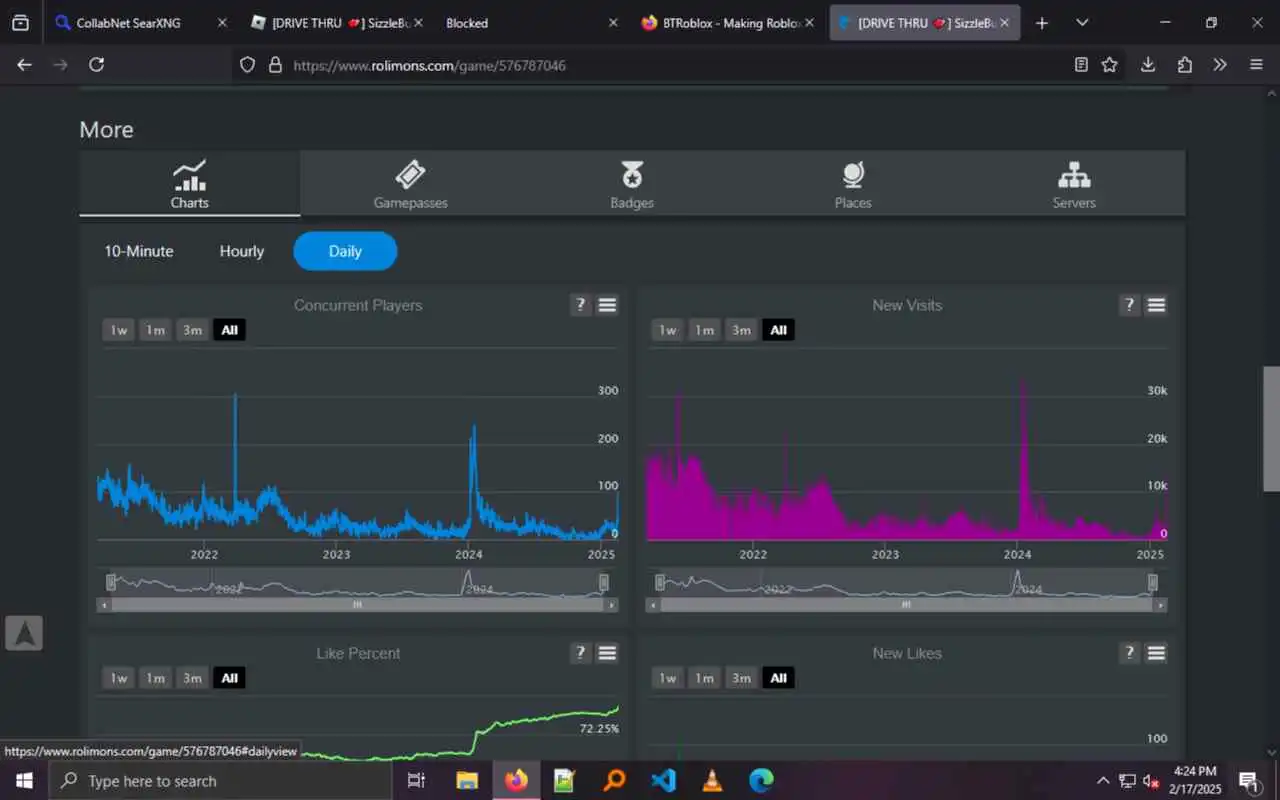Set New Likes range to All
Image resolution: width=1280 pixels, height=800 pixels.
pyautogui.click(x=778, y=678)
